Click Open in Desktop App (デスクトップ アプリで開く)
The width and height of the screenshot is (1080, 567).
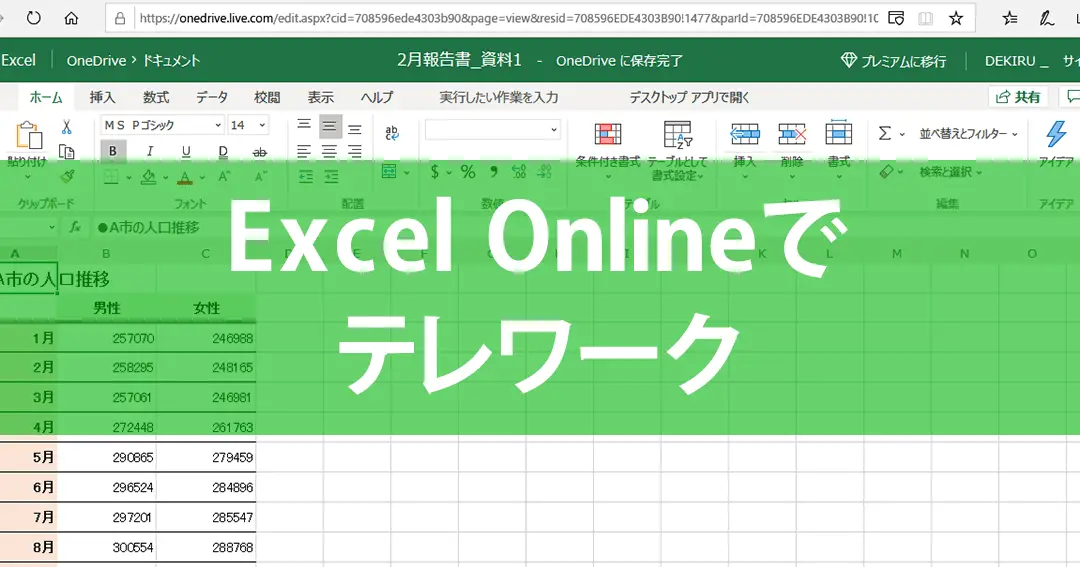pyautogui.click(x=689, y=97)
